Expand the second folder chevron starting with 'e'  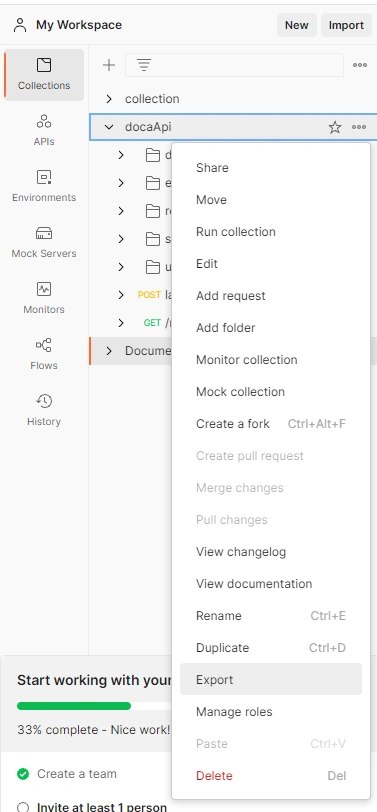(x=121, y=183)
